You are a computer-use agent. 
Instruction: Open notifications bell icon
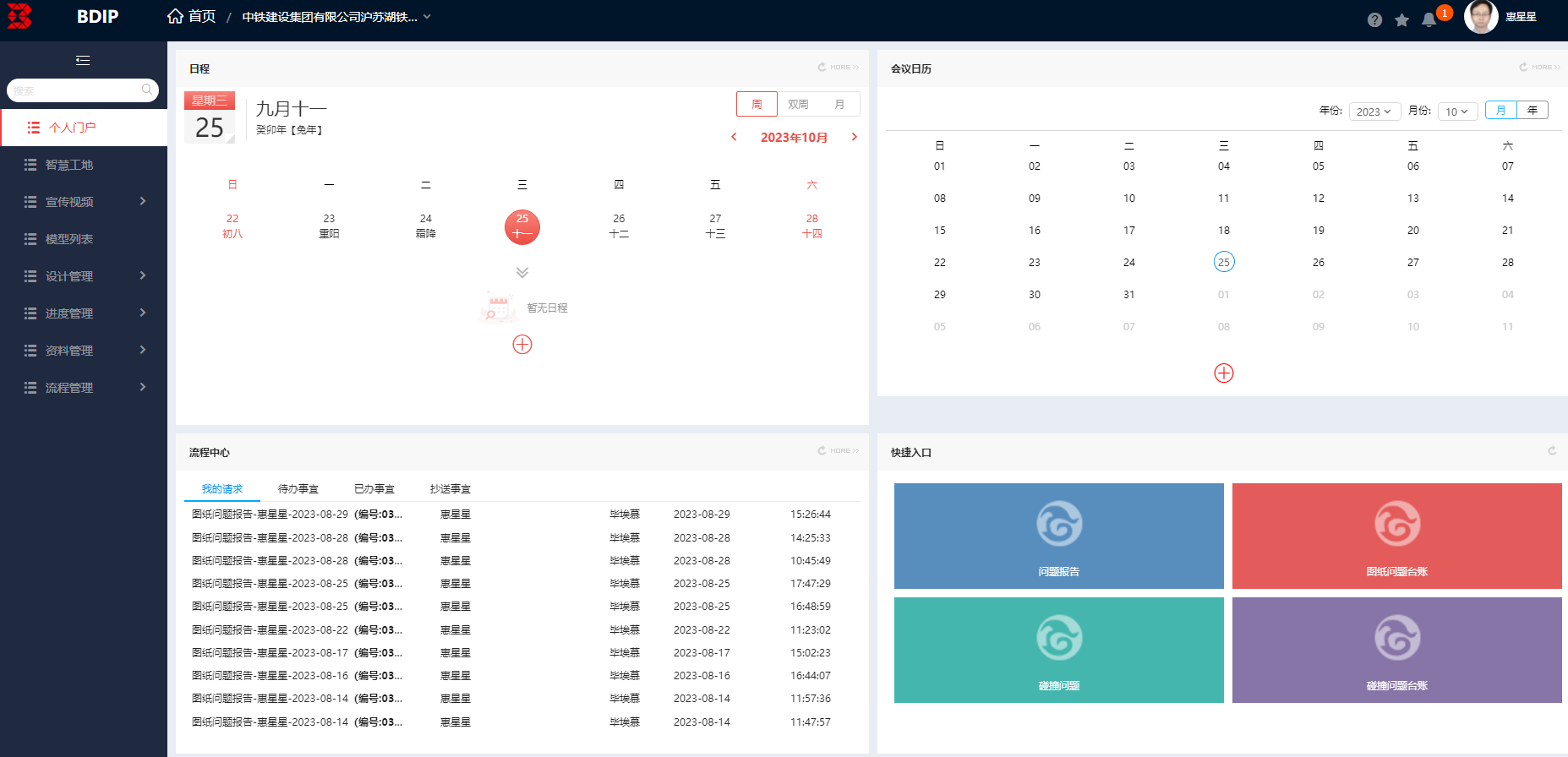click(x=1429, y=19)
